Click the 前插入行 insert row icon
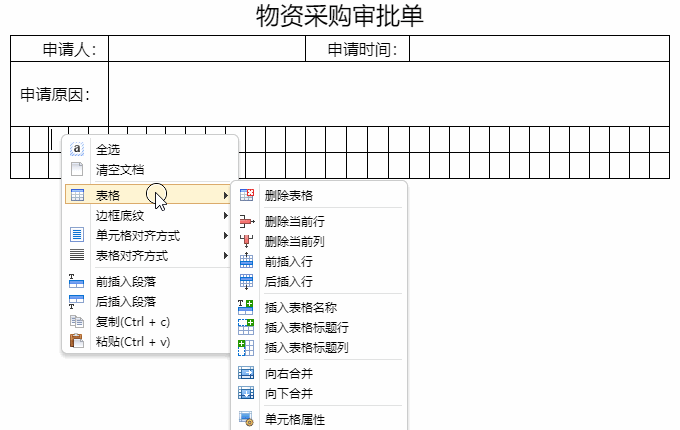Viewport: 680px width, 430px height. 247,261
